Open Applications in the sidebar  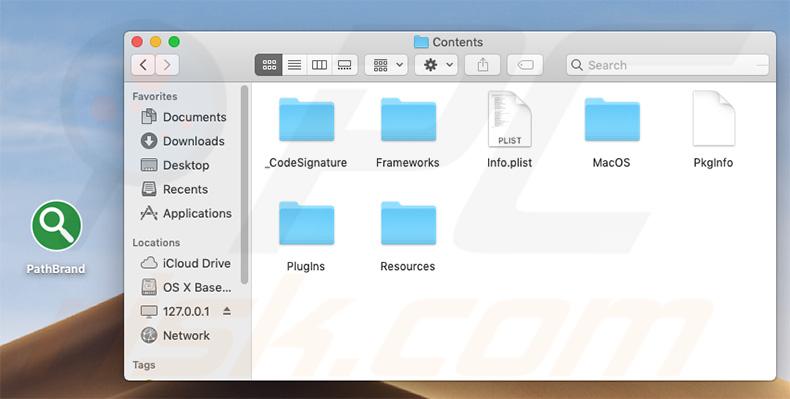coord(186,214)
